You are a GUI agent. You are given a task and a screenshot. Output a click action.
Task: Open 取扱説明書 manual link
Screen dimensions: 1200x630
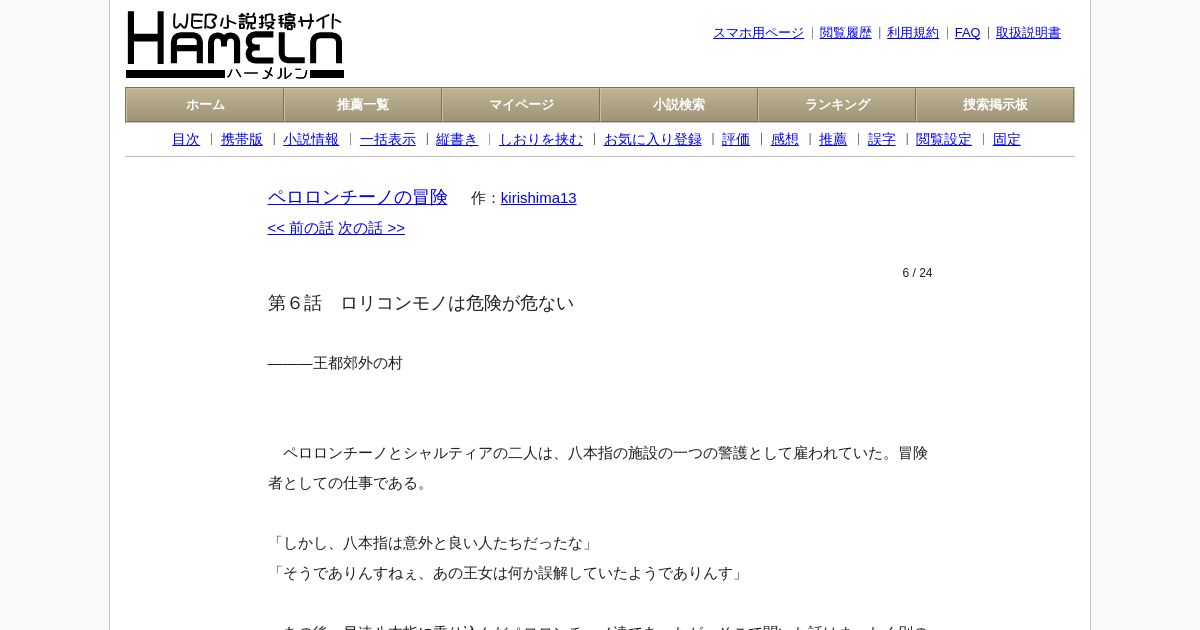click(x=1028, y=33)
